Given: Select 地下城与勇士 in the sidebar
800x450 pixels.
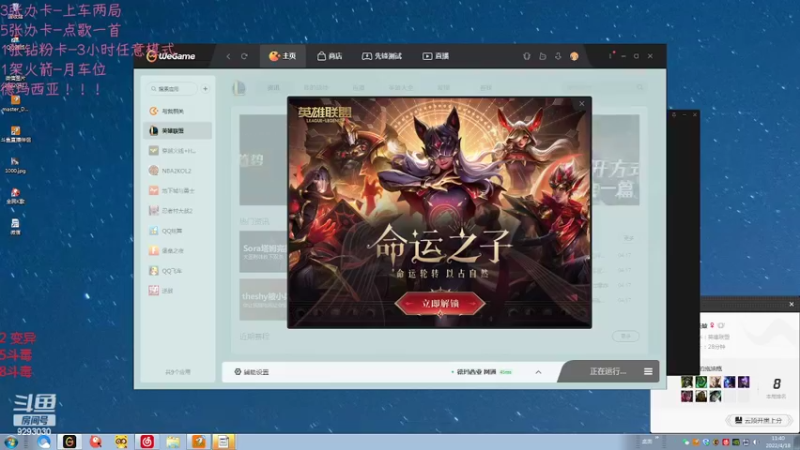Looking at the screenshot, I should coord(177,190).
